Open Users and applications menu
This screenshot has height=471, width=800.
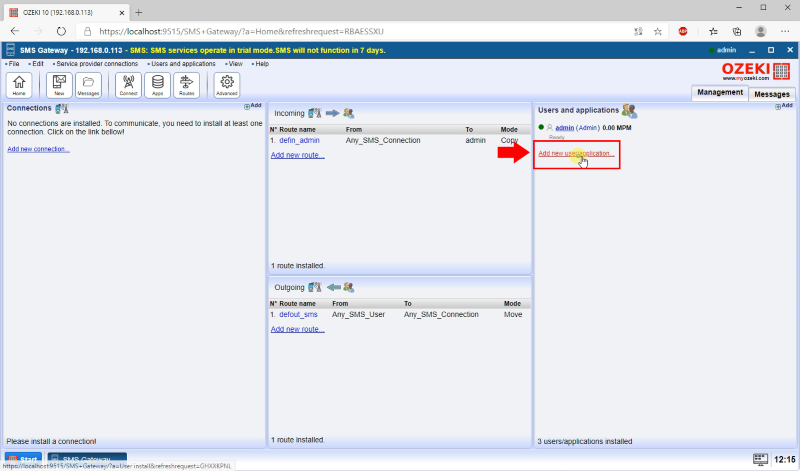click(182, 64)
